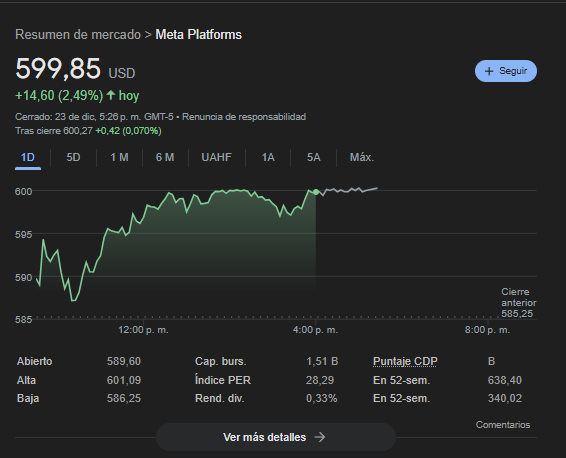Select the 1D time range tab
This screenshot has width=566, height=458.
coord(28,158)
